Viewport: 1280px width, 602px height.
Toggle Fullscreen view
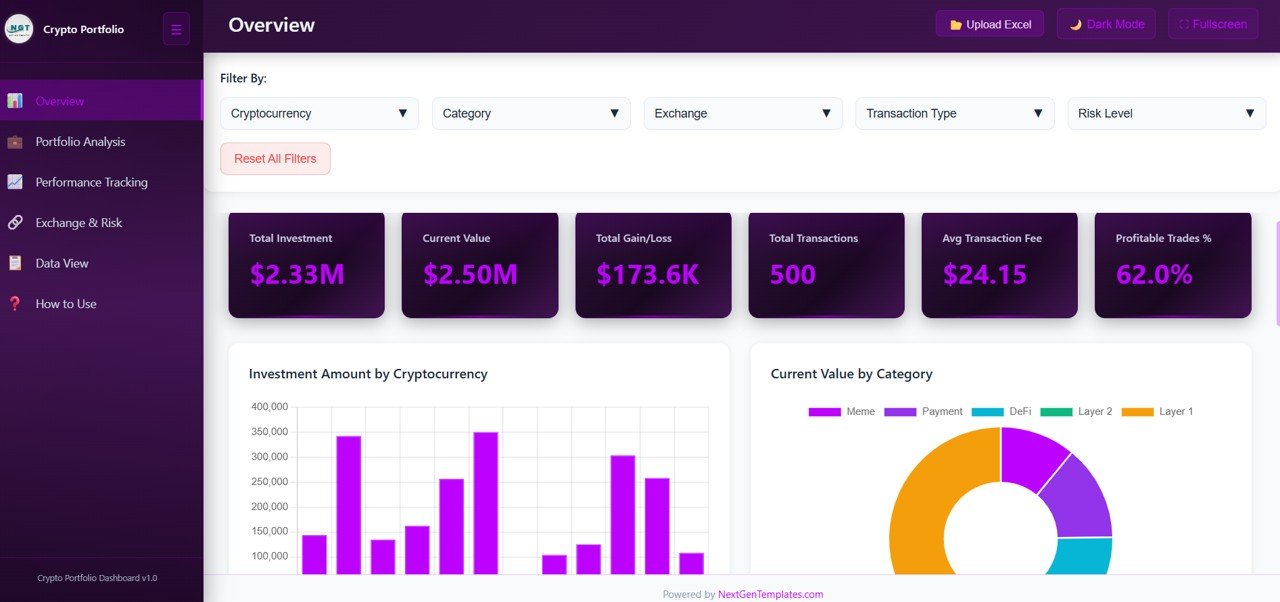click(1212, 24)
